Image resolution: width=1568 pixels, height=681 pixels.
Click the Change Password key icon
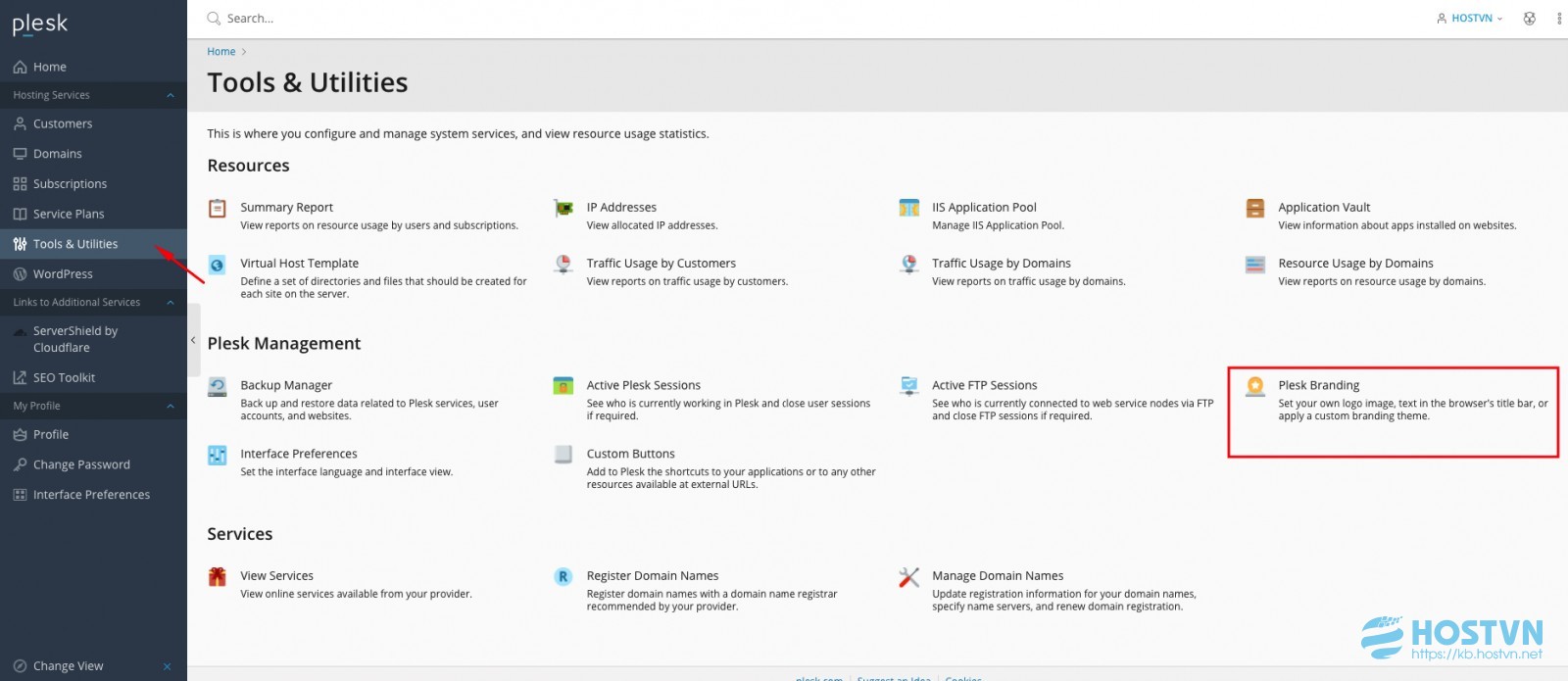coord(20,464)
